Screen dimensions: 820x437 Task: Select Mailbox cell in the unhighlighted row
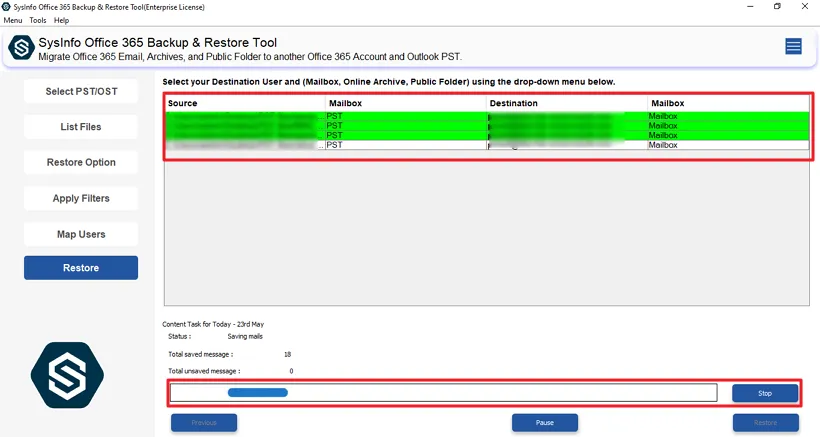point(728,145)
